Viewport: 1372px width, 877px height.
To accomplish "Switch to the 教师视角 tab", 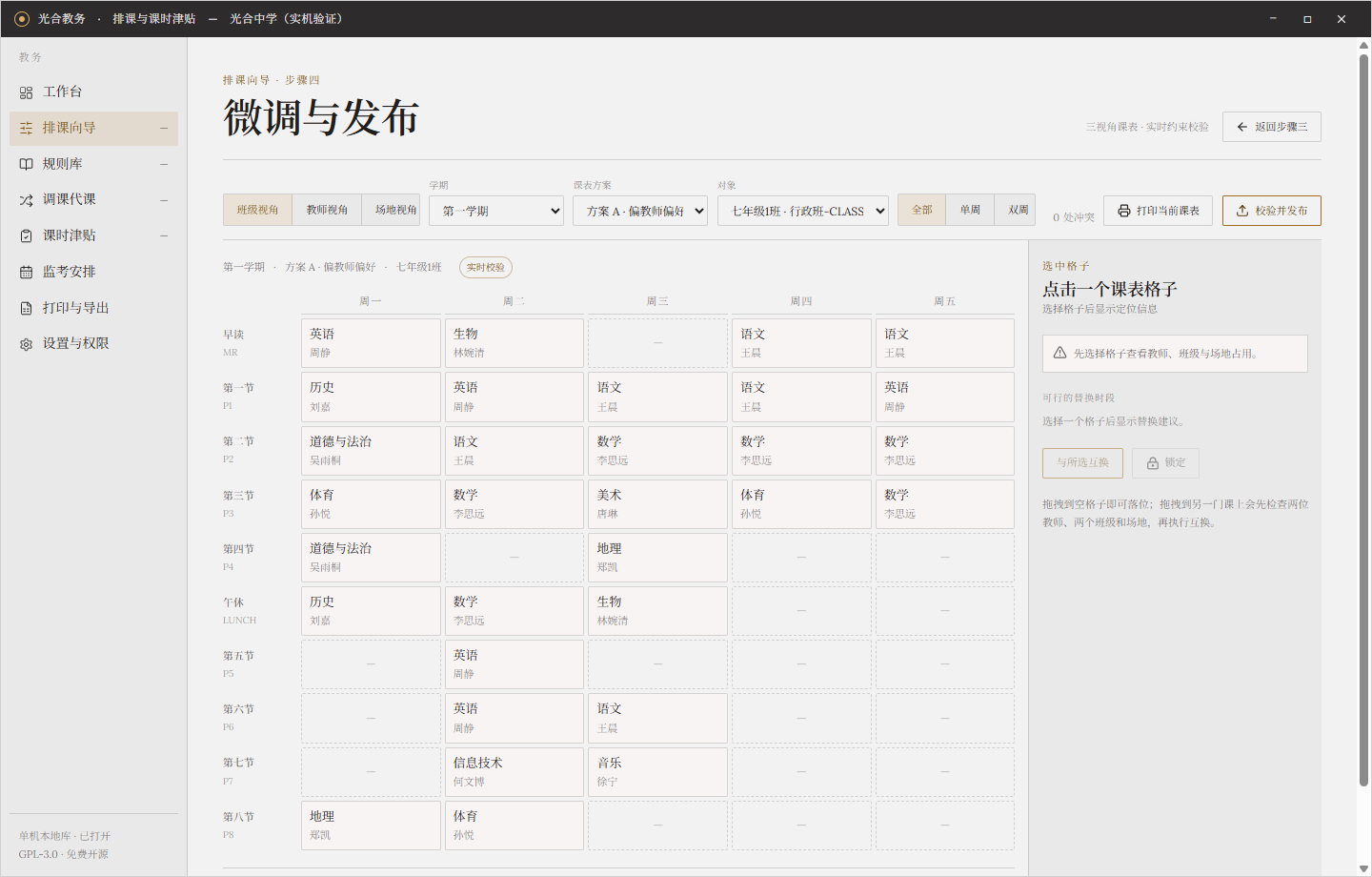I will pyautogui.click(x=327, y=210).
